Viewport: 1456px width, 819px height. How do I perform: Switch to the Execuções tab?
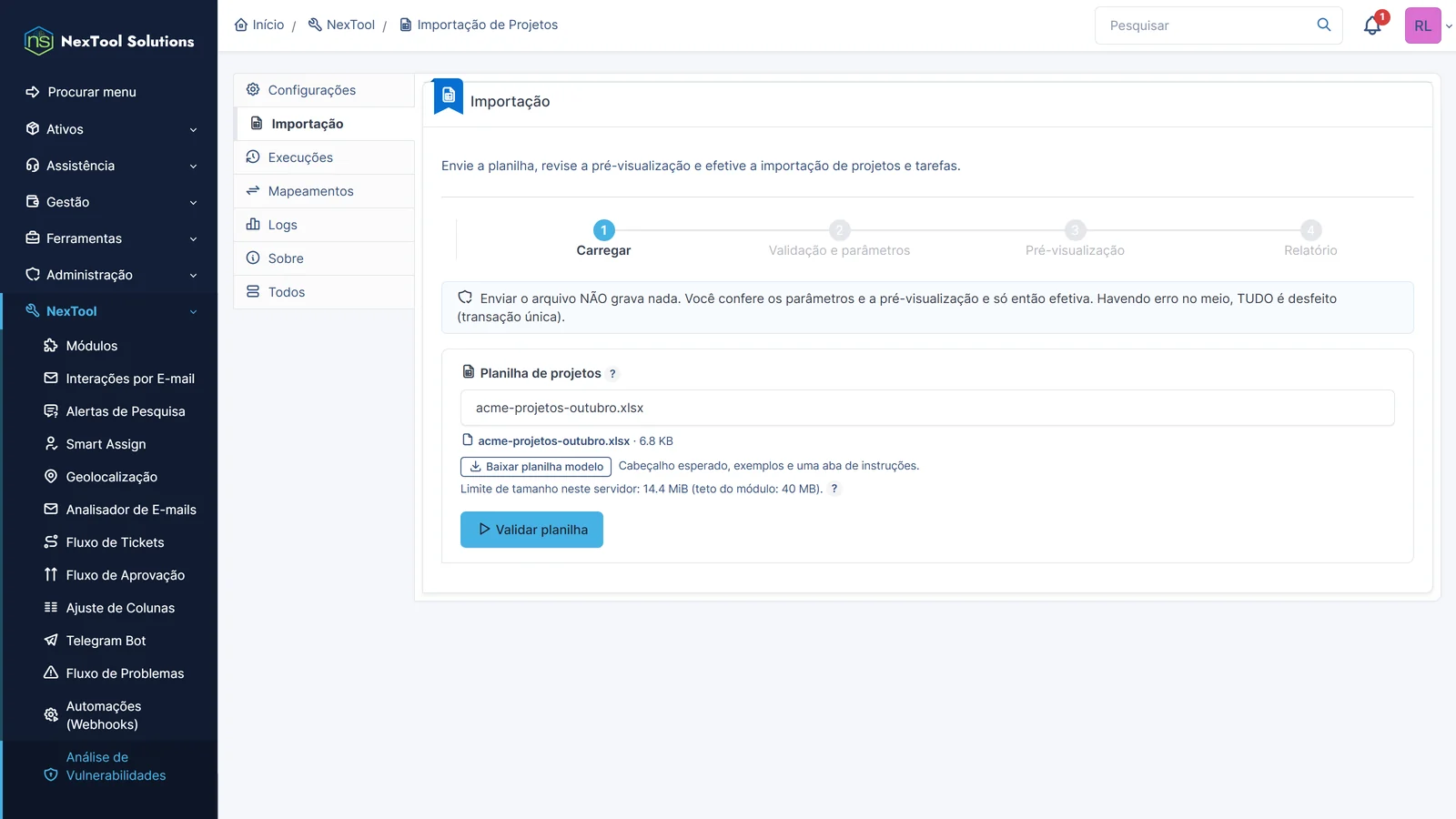pos(324,157)
